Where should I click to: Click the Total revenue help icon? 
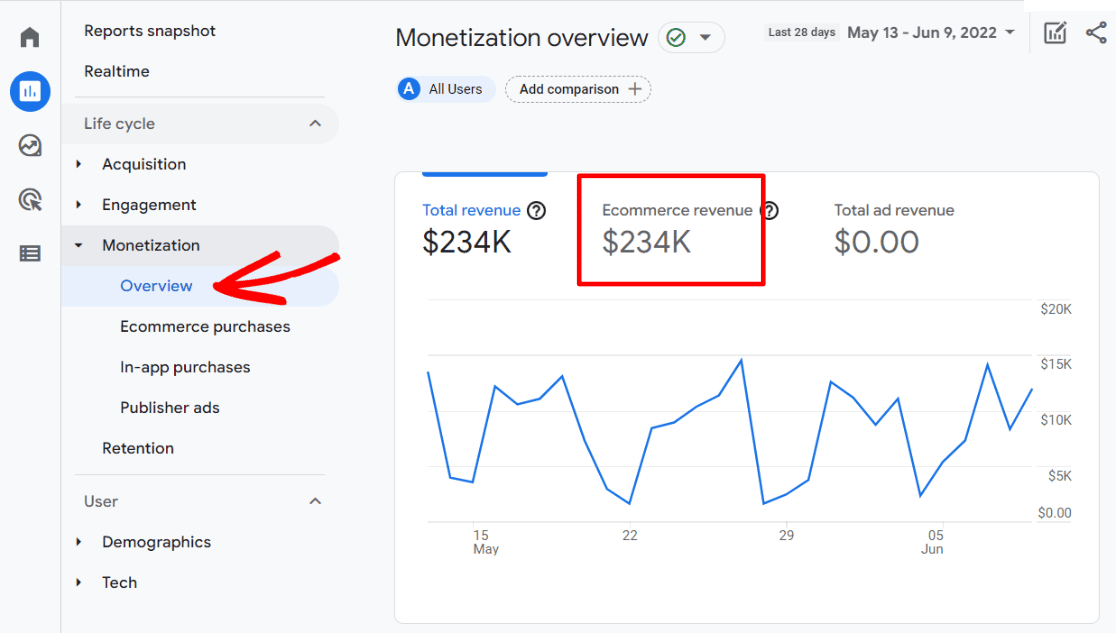[537, 211]
